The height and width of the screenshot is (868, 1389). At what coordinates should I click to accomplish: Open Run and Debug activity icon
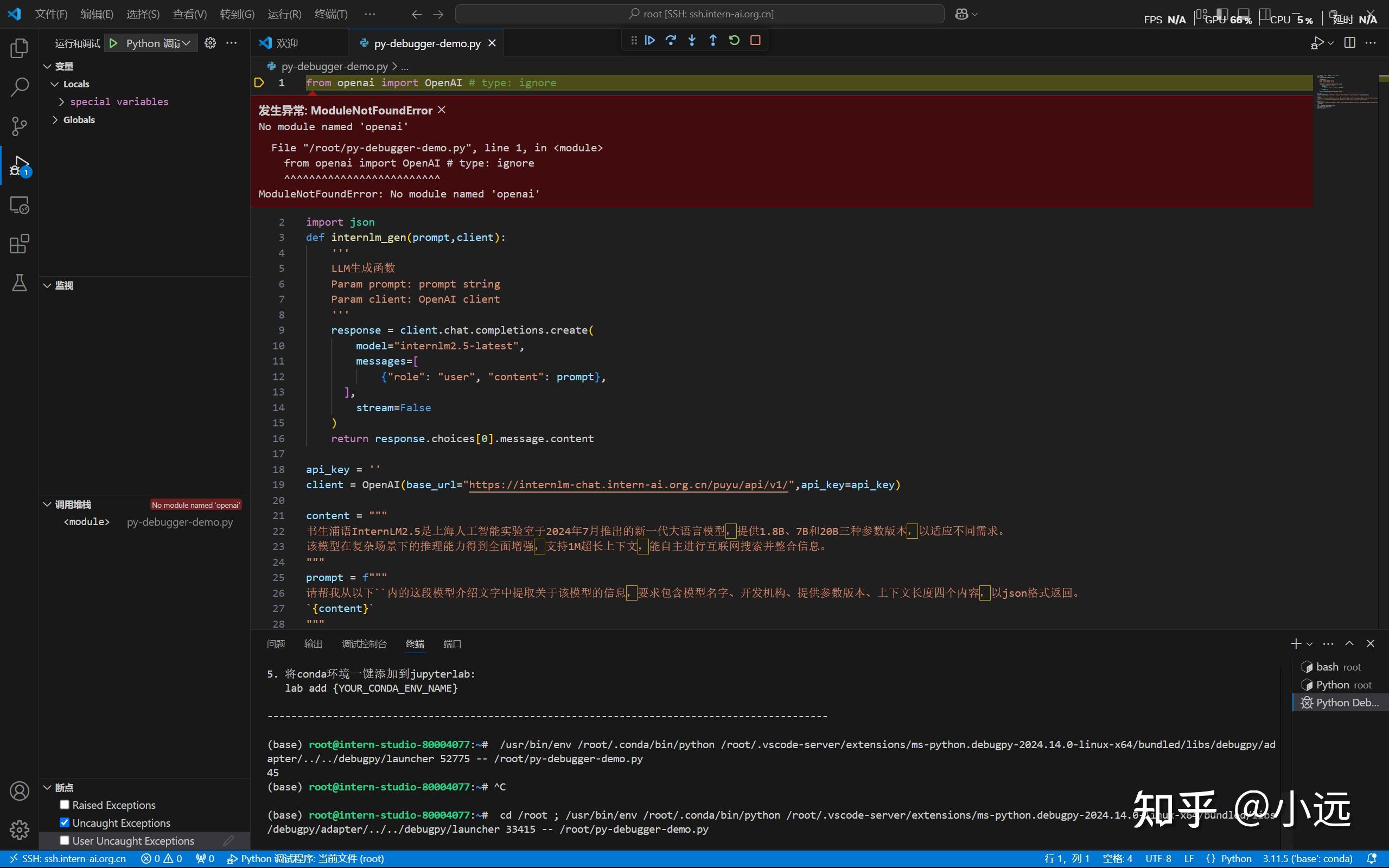click(x=19, y=166)
